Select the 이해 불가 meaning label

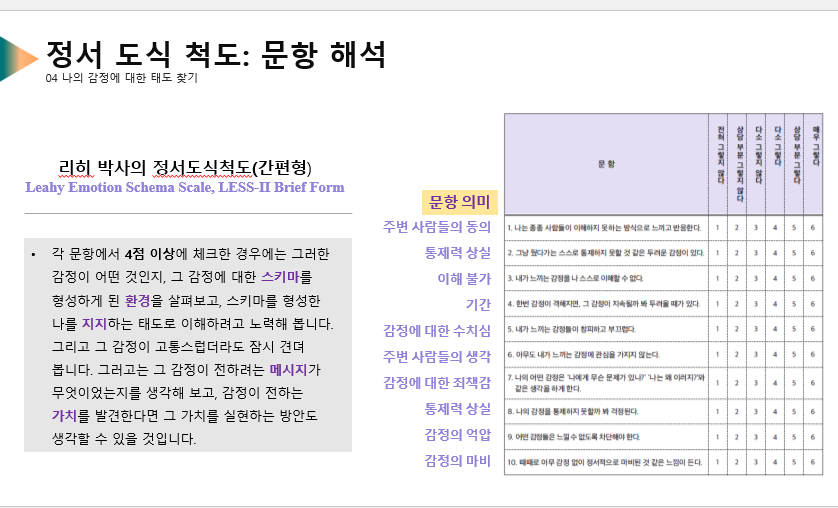coord(464,278)
